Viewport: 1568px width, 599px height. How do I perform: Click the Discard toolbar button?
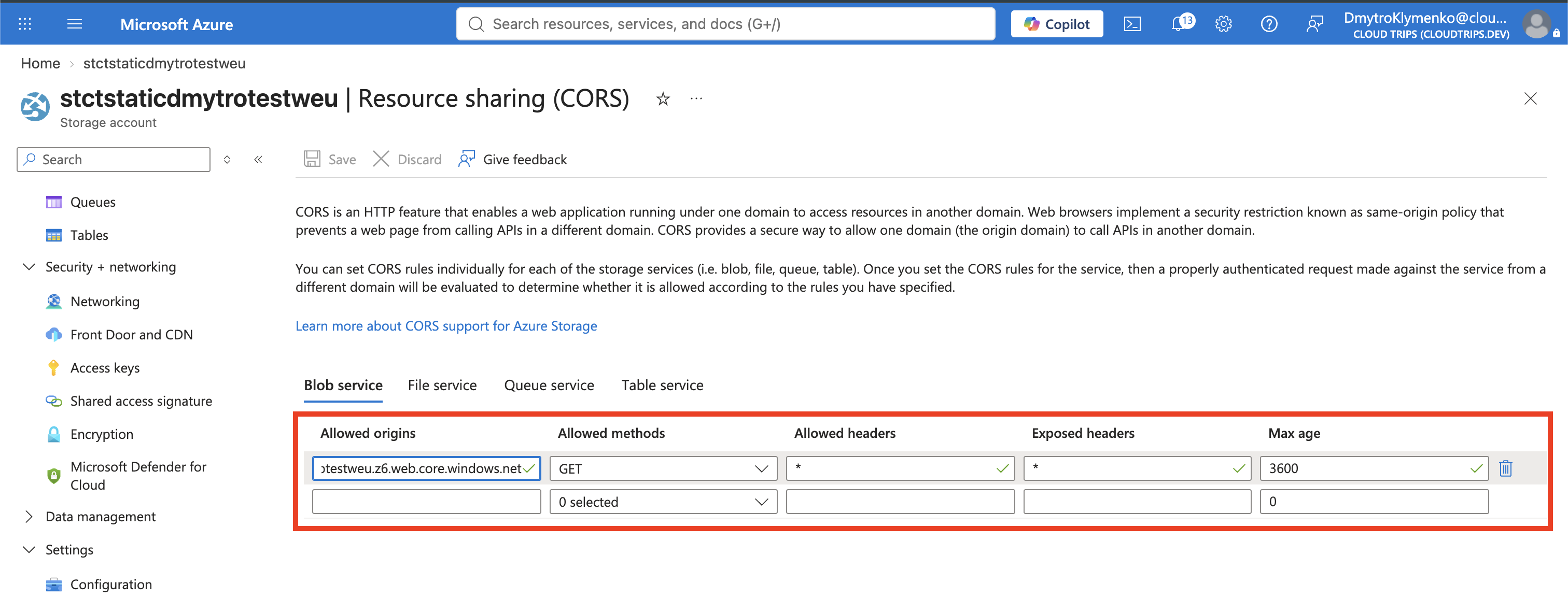(x=407, y=159)
